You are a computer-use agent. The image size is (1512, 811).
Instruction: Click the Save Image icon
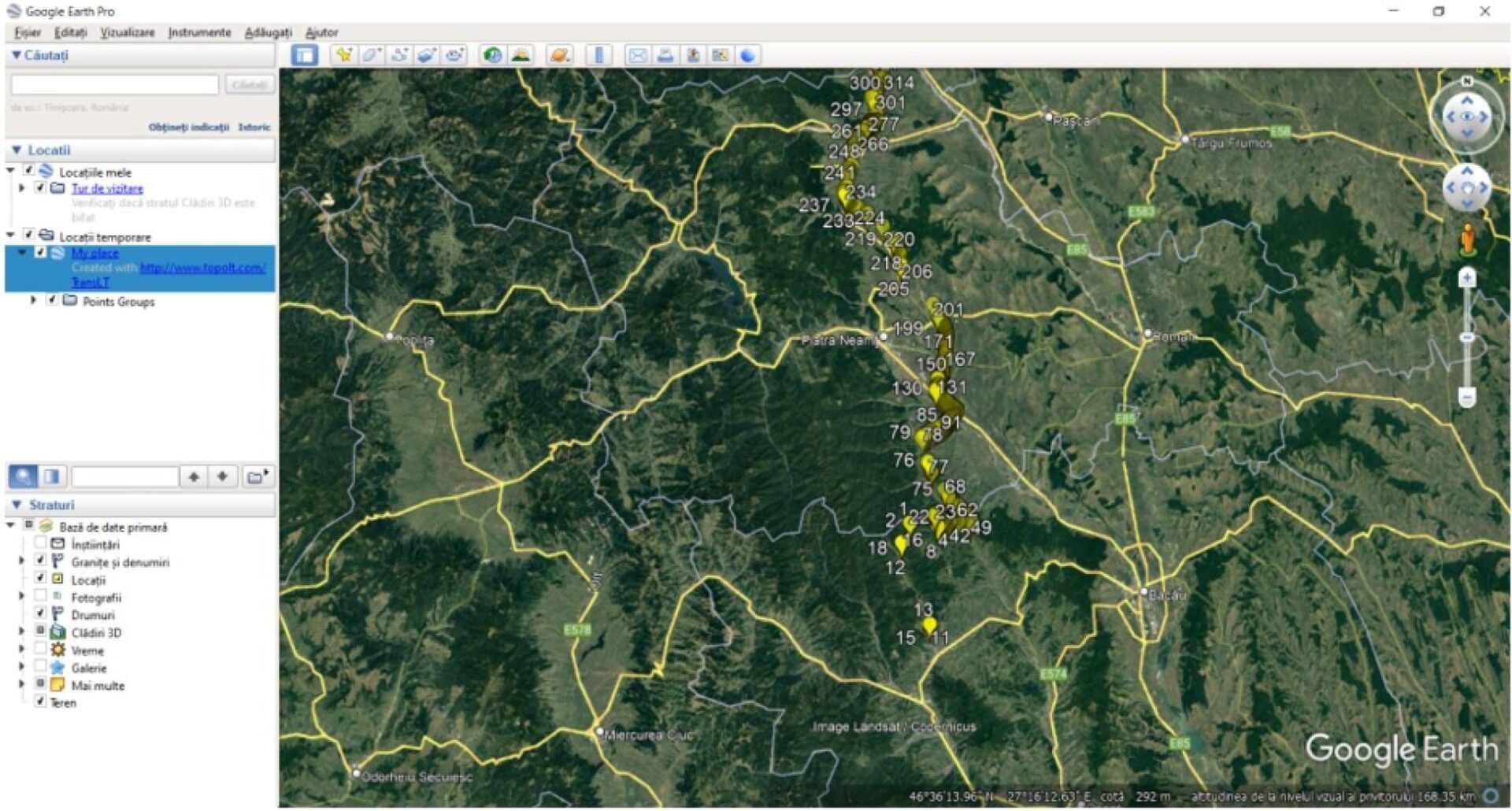(693, 55)
